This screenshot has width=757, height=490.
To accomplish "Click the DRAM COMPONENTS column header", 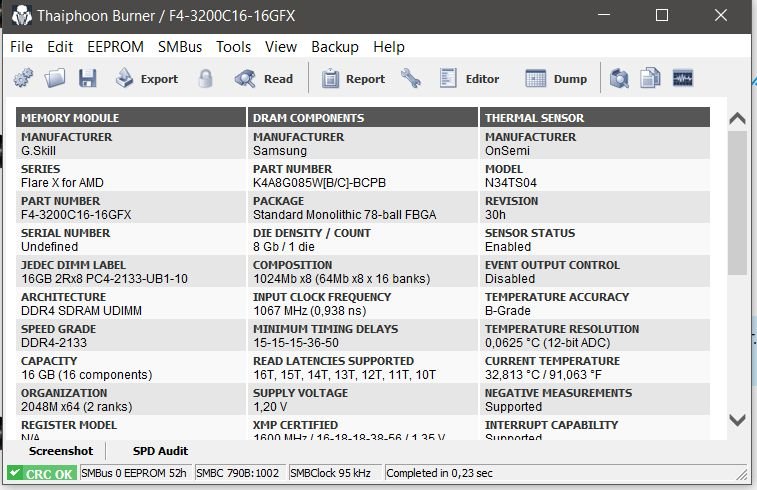I will click(x=363, y=117).
